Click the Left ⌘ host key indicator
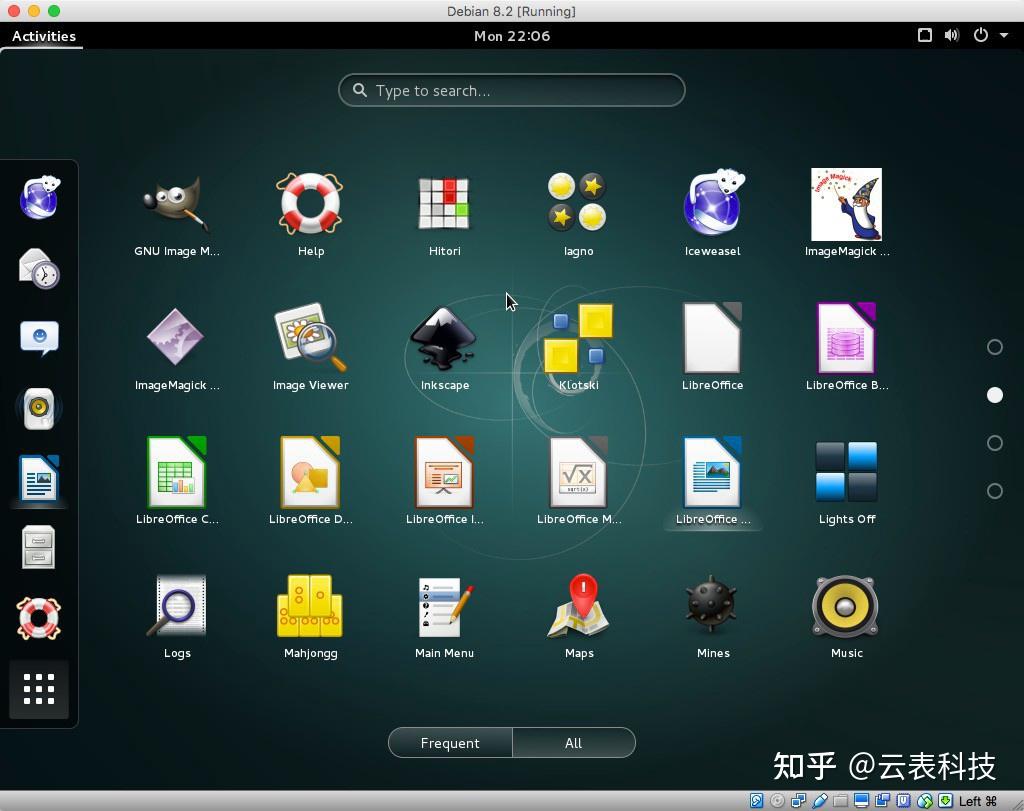Screen dimensions: 1024x811 point(978,801)
